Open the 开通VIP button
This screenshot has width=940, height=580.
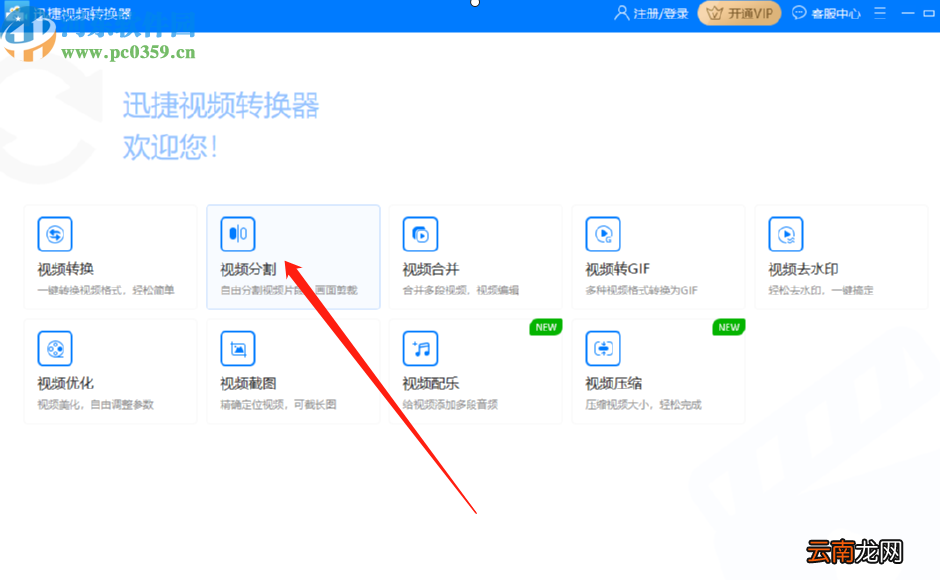[739, 13]
